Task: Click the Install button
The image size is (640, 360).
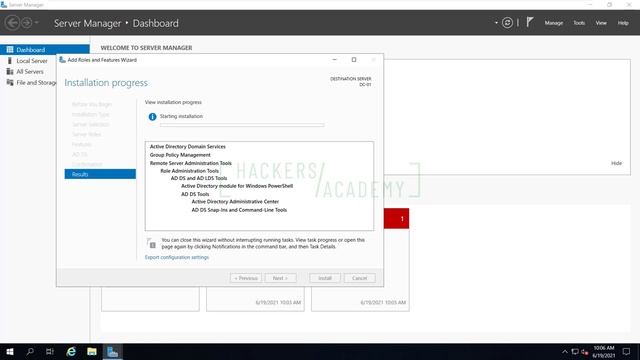Action: (325, 278)
